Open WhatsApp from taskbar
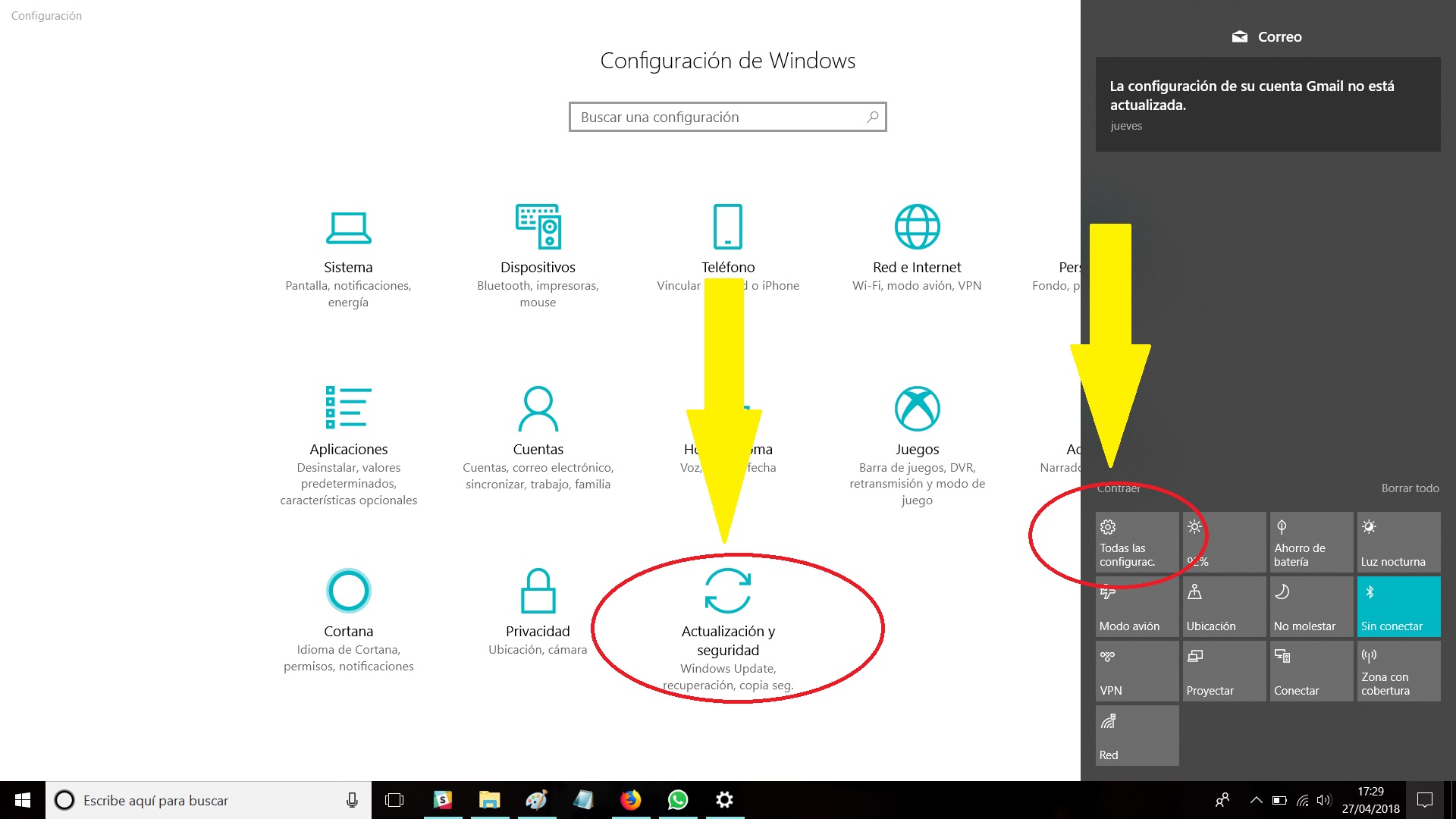 click(678, 800)
